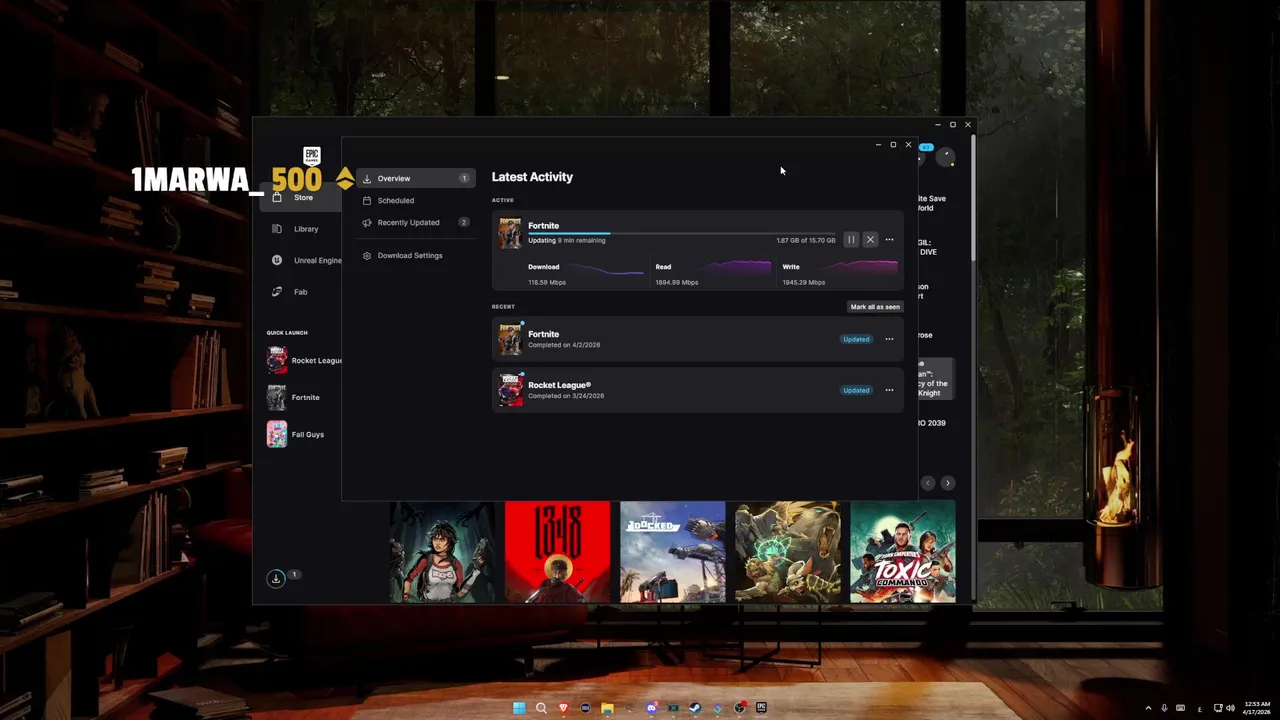The image size is (1280, 720).
Task: Click the completed Fortnite thumbnail in Recent
Action: pyautogui.click(x=510, y=339)
